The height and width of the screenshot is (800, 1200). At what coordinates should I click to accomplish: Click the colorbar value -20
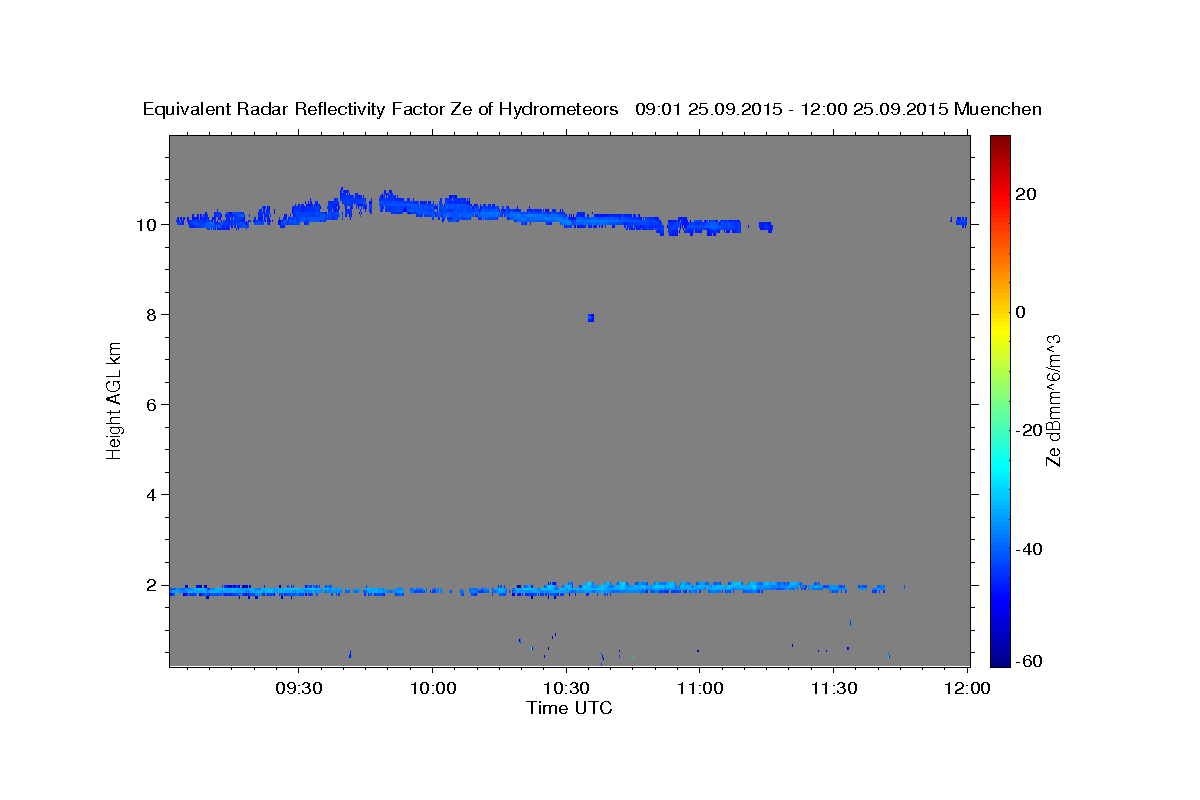point(1029,430)
